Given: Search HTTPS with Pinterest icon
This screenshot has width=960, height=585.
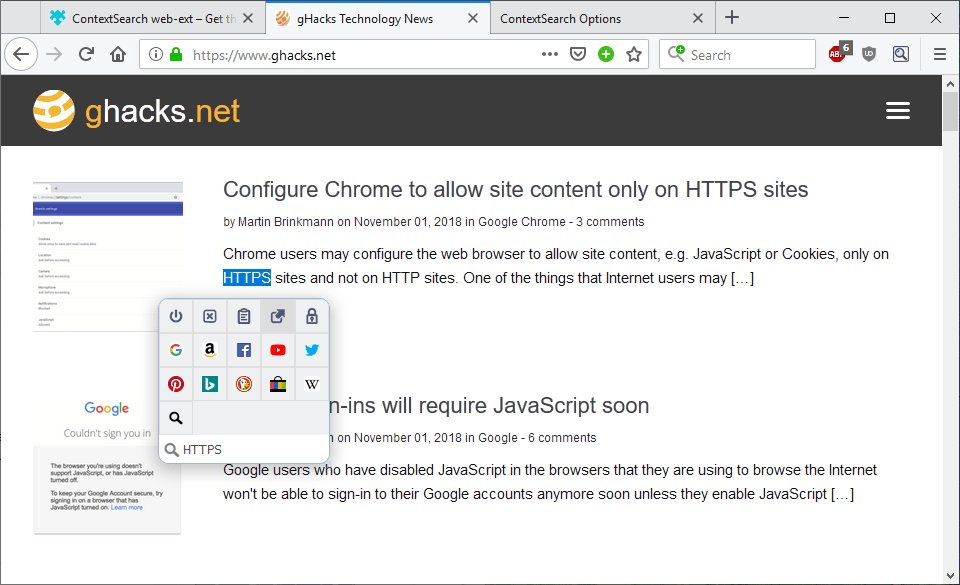Looking at the screenshot, I should 176,384.
